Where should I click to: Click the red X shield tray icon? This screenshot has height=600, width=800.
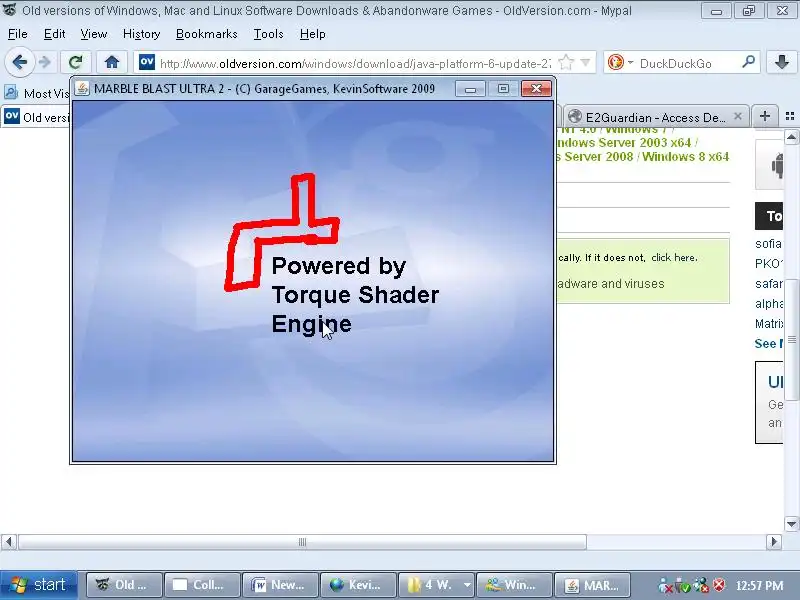[x=719, y=585]
